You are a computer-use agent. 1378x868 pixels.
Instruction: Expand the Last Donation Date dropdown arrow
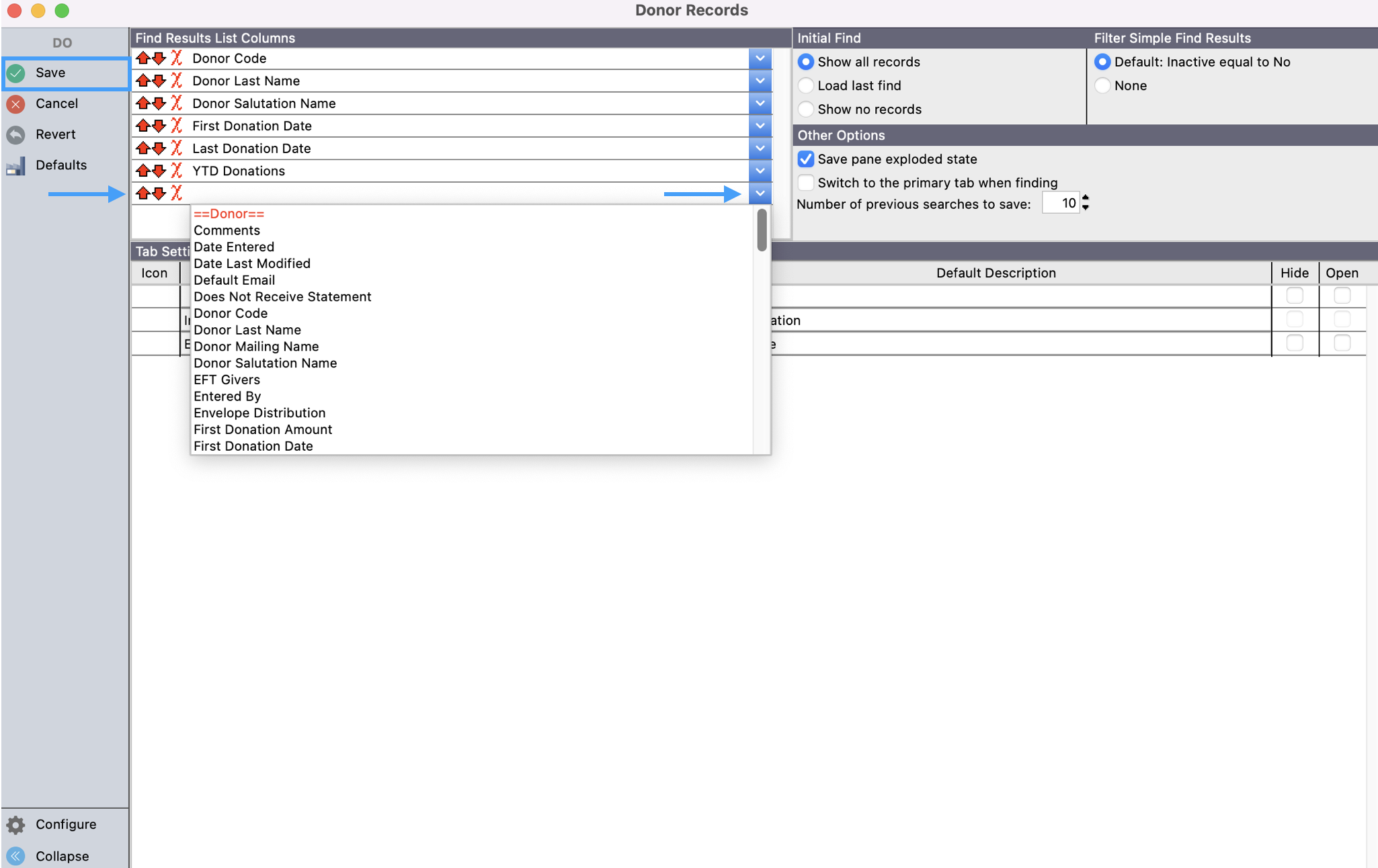pyautogui.click(x=760, y=148)
